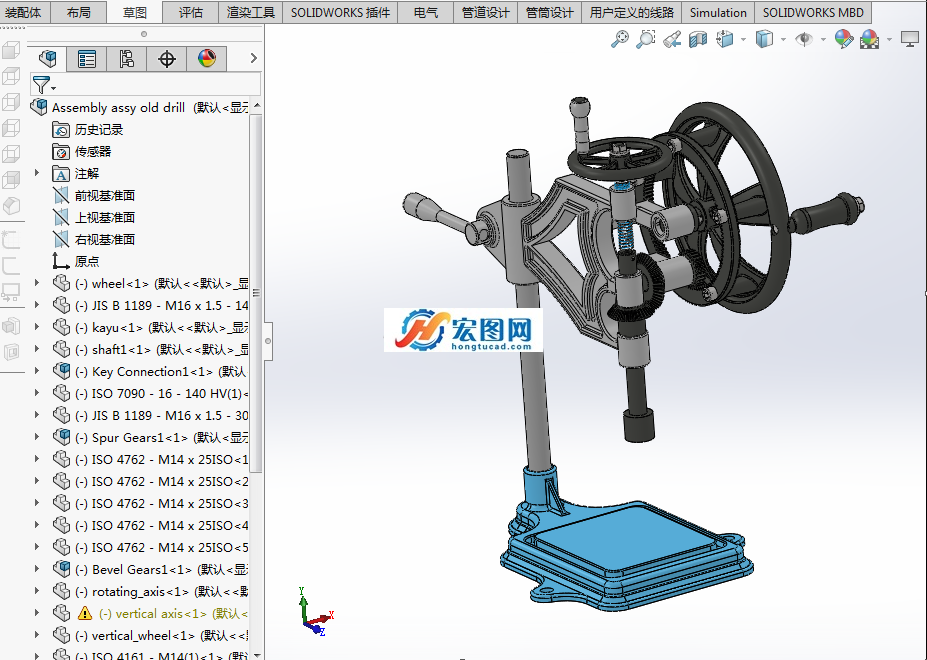
Task: Expand the Spur Gears1<1> subassembly
Action: (x=37, y=437)
